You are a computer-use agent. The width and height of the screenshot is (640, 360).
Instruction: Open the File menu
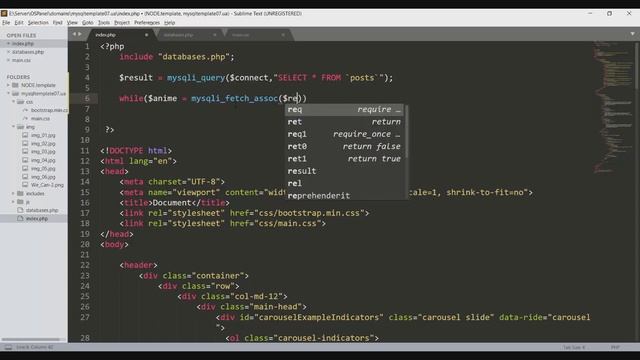point(6,23)
